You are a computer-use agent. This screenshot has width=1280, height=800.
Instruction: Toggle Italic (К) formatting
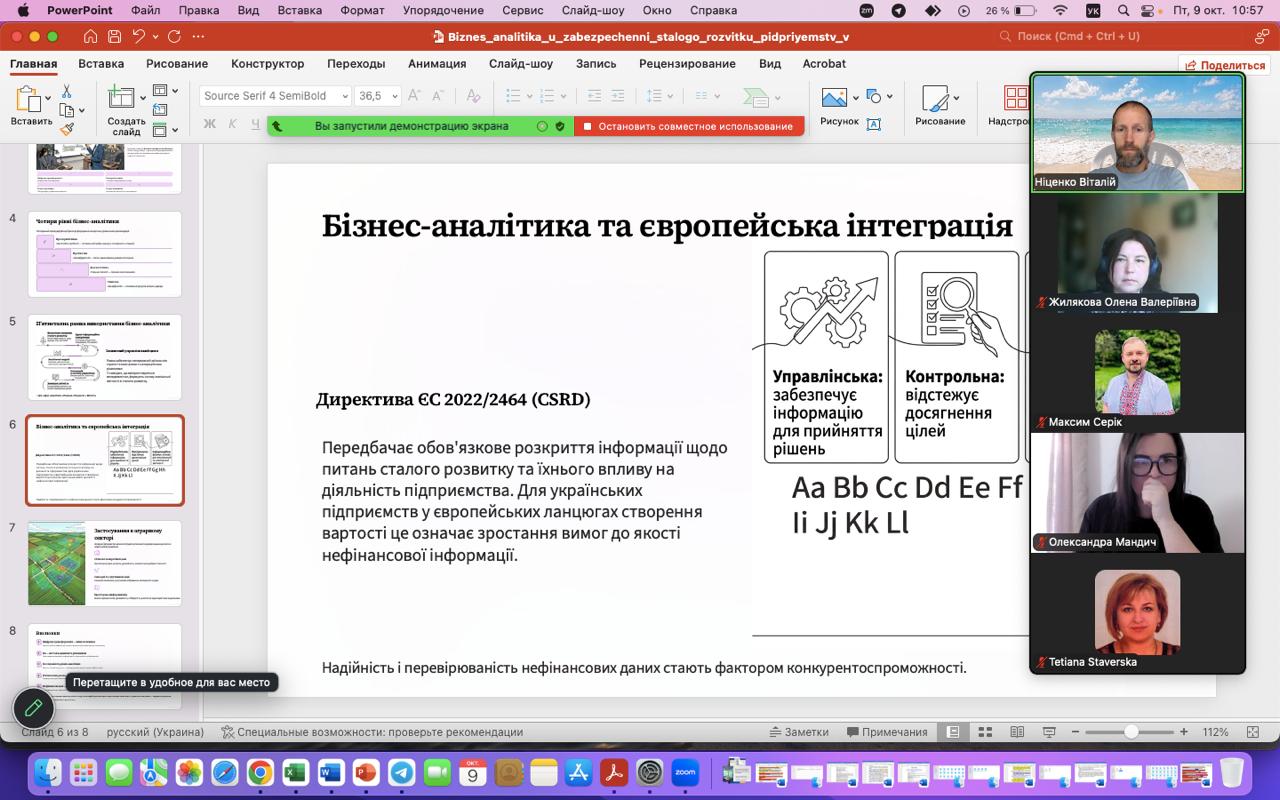coord(232,124)
